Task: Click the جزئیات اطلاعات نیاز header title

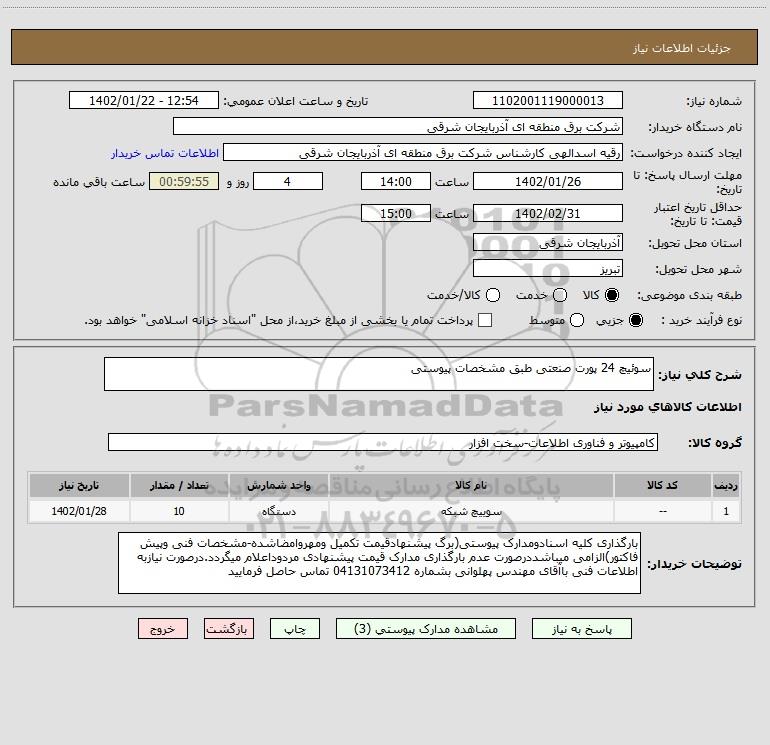Action: 682,48
